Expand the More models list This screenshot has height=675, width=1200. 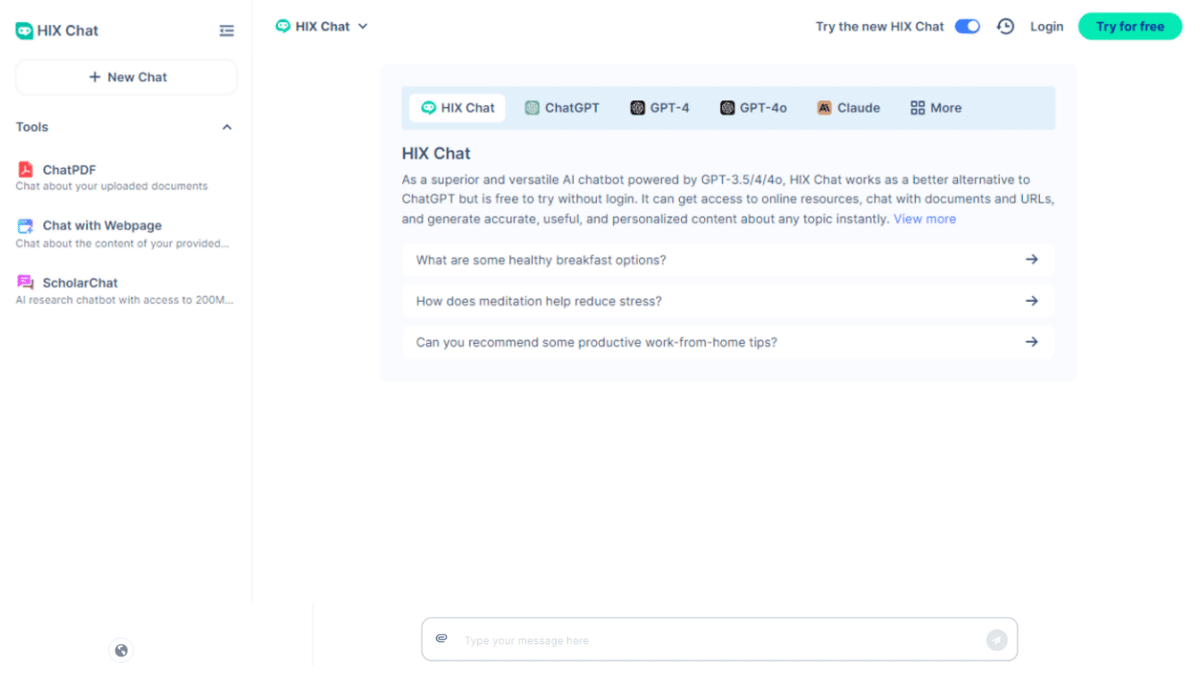point(935,107)
